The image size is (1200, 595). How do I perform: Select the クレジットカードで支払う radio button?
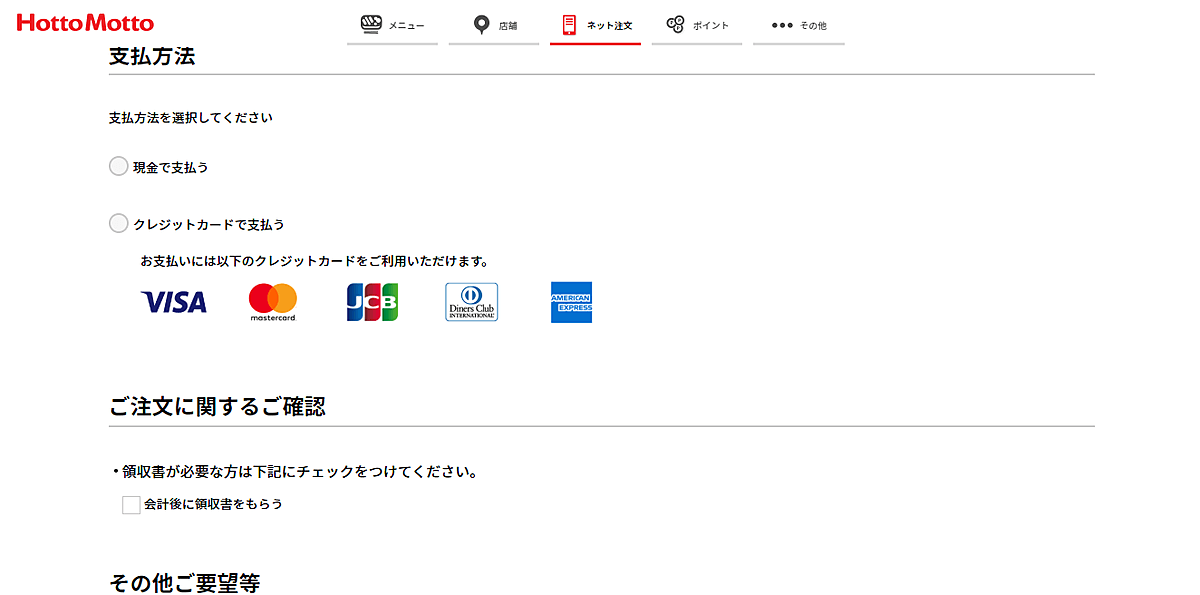[x=118, y=224]
